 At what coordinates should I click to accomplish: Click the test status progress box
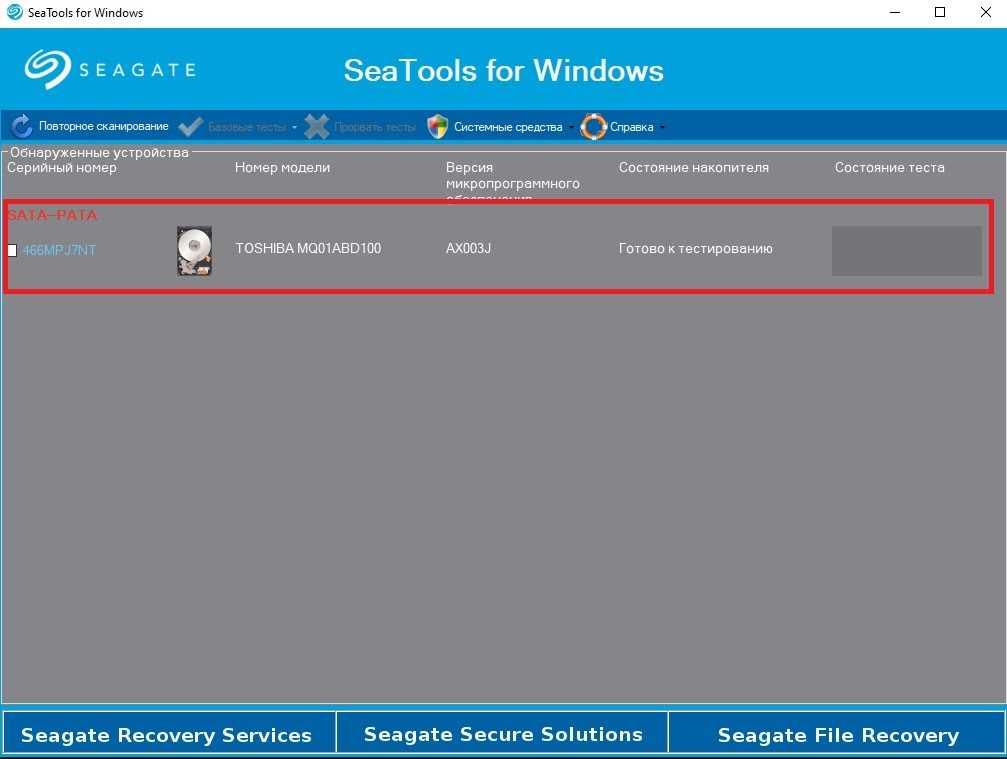point(906,250)
